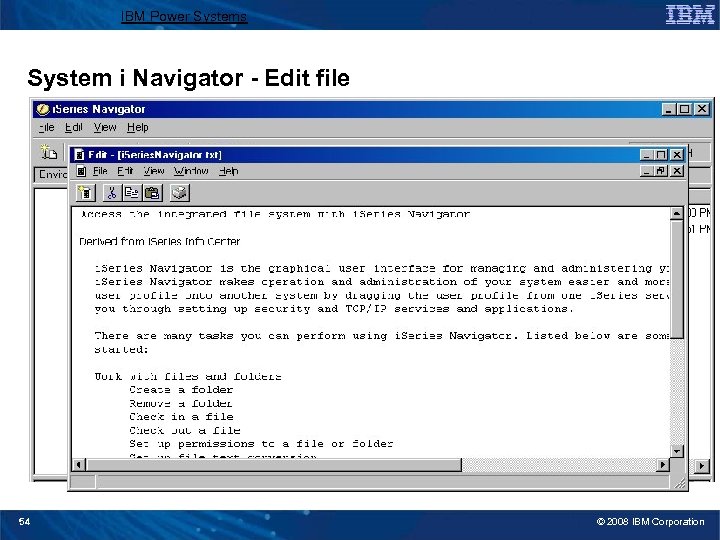720x540 pixels.
Task: Open the View menu in Edit window
Action: pos(154,171)
